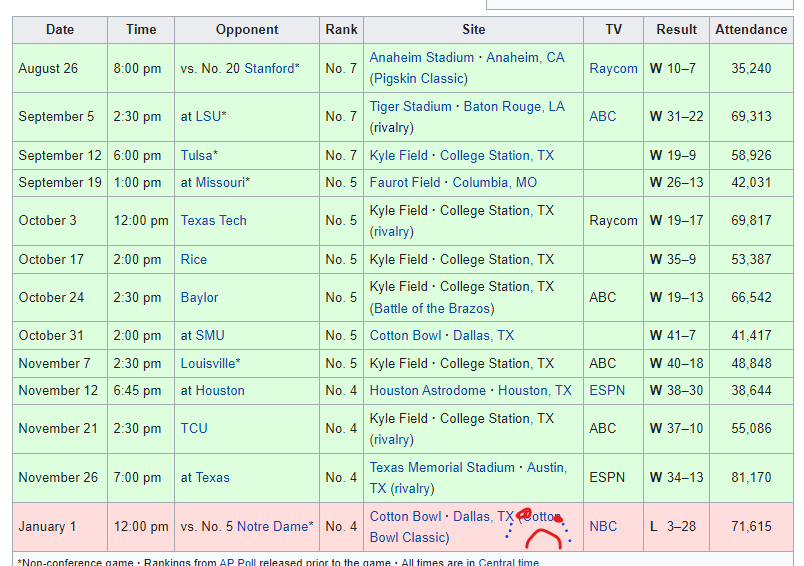Viewport: 804px width, 566px height.
Task: Open the Anaheim Stadium site link
Action: pyautogui.click(x=422, y=57)
